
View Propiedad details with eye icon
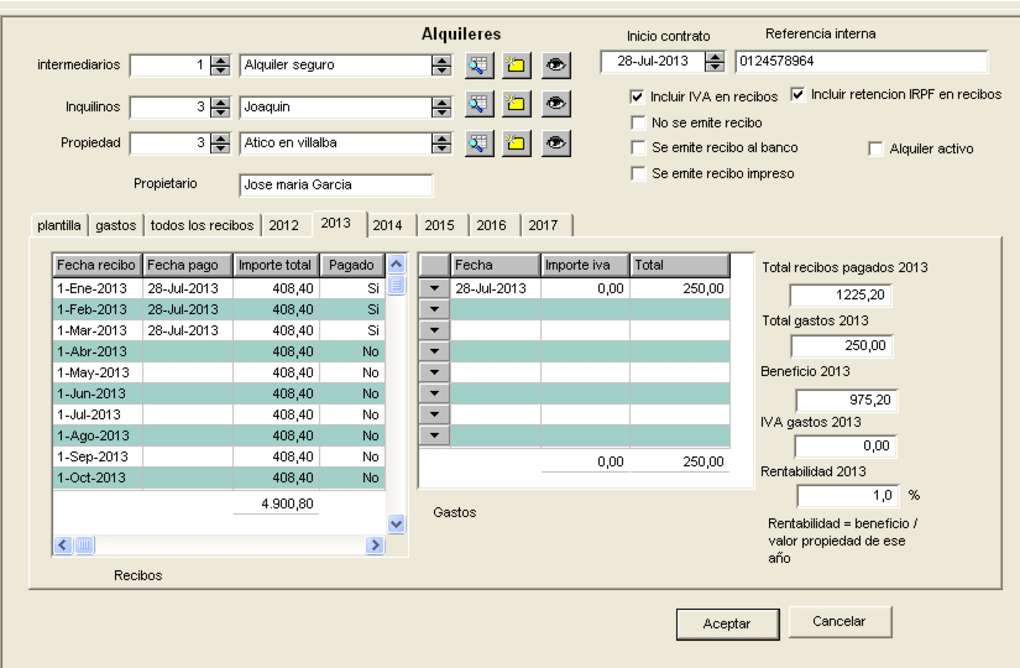pos(556,143)
